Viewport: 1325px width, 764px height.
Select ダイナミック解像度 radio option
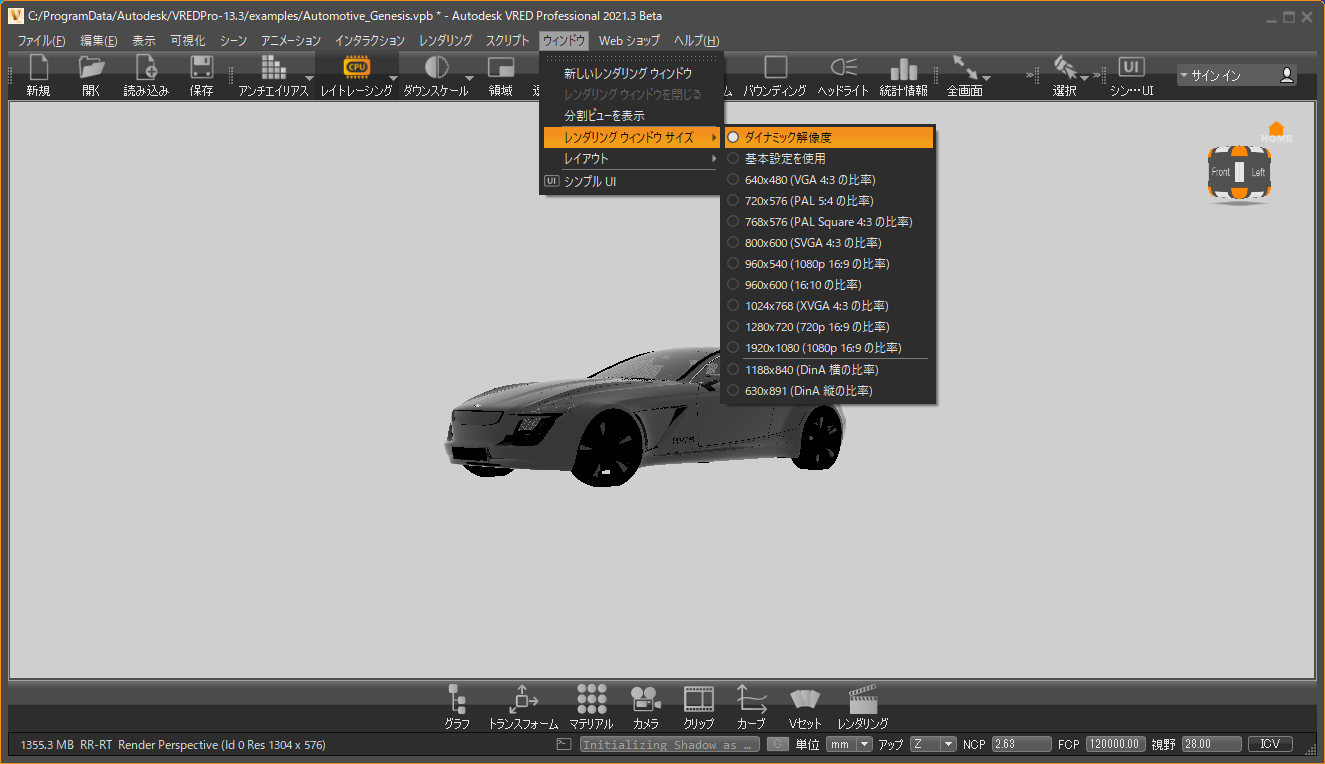(x=828, y=137)
